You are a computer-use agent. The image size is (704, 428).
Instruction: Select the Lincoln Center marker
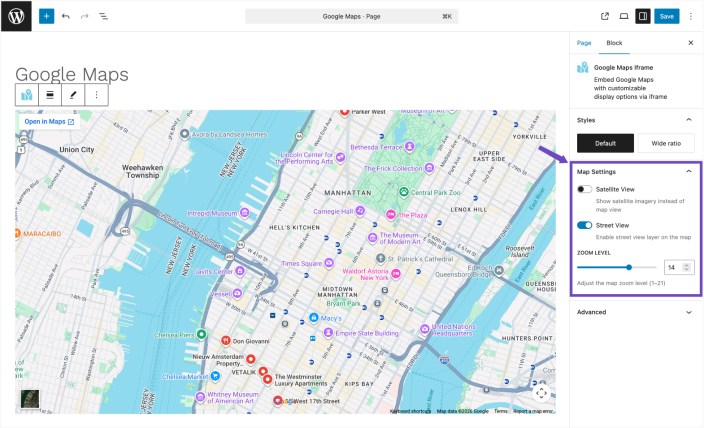(340, 158)
